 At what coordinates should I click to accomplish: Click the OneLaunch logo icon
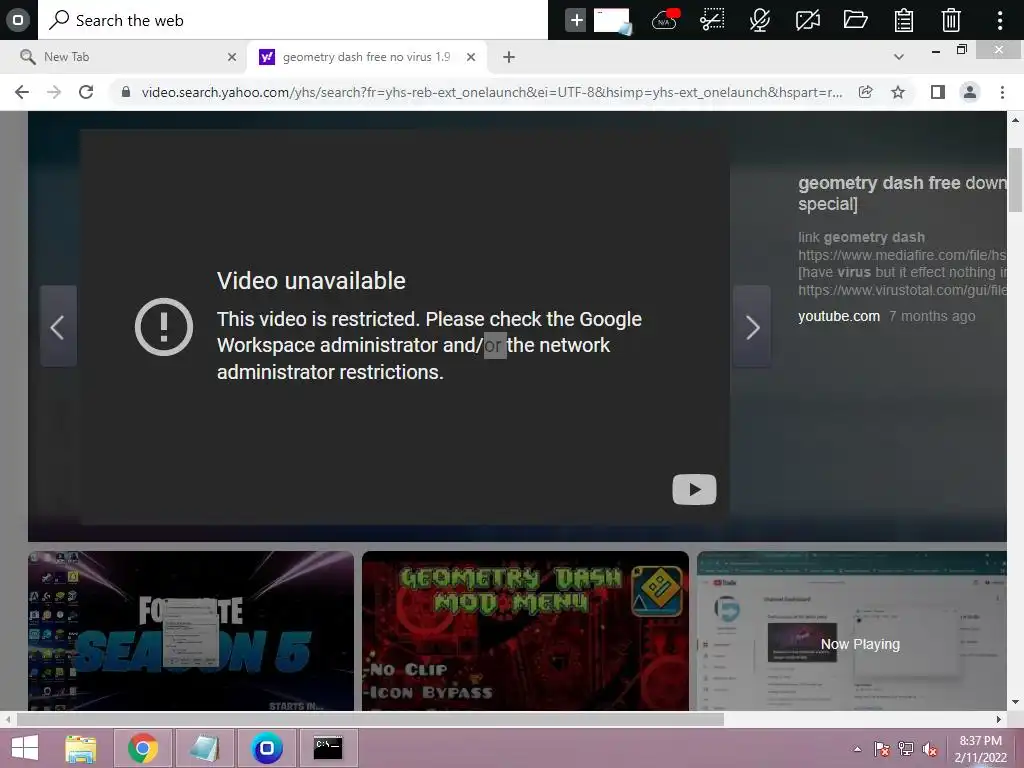click(x=18, y=20)
